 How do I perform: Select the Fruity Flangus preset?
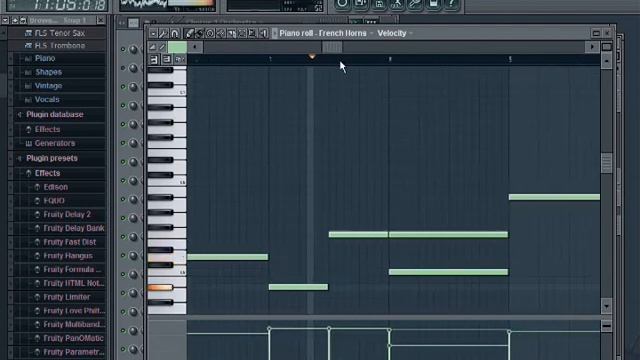(68, 256)
